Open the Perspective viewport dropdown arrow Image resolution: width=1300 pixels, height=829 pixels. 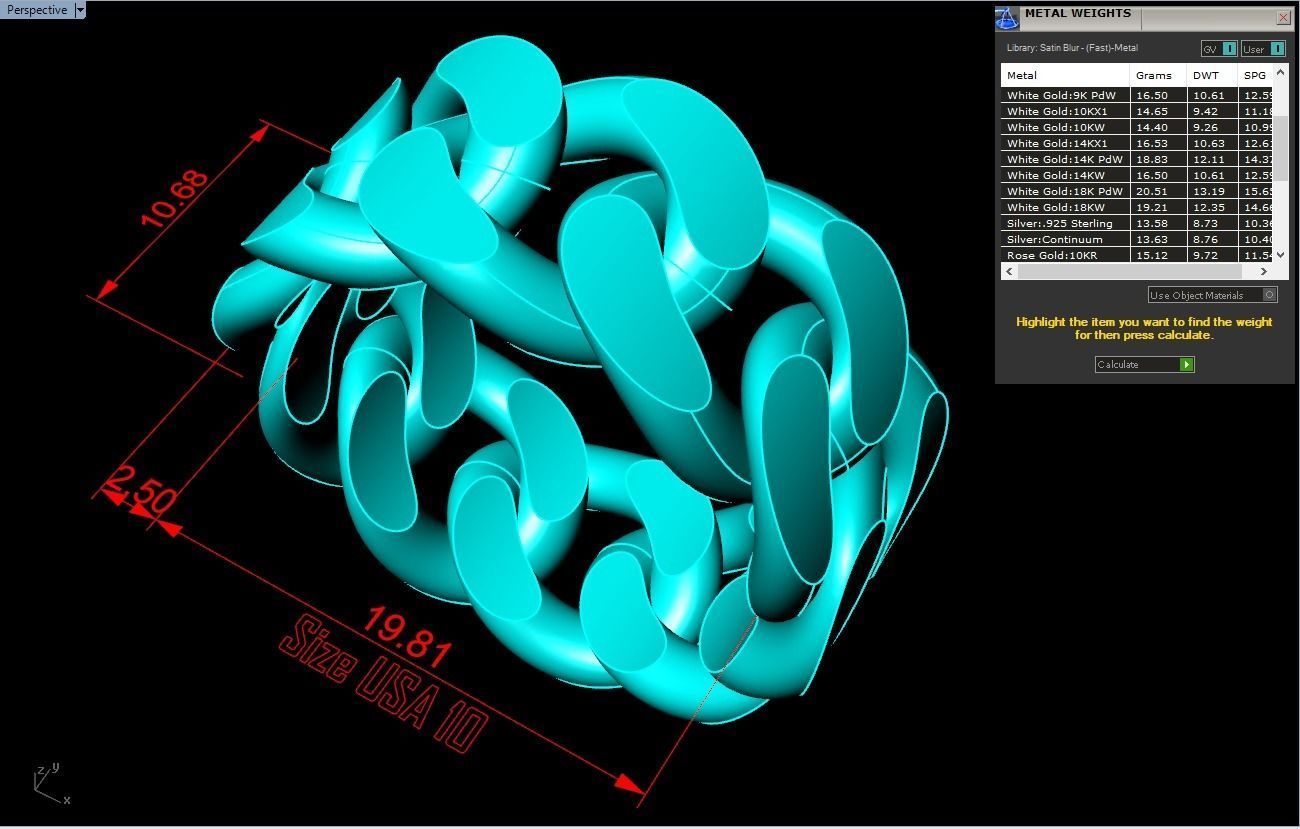pos(80,10)
